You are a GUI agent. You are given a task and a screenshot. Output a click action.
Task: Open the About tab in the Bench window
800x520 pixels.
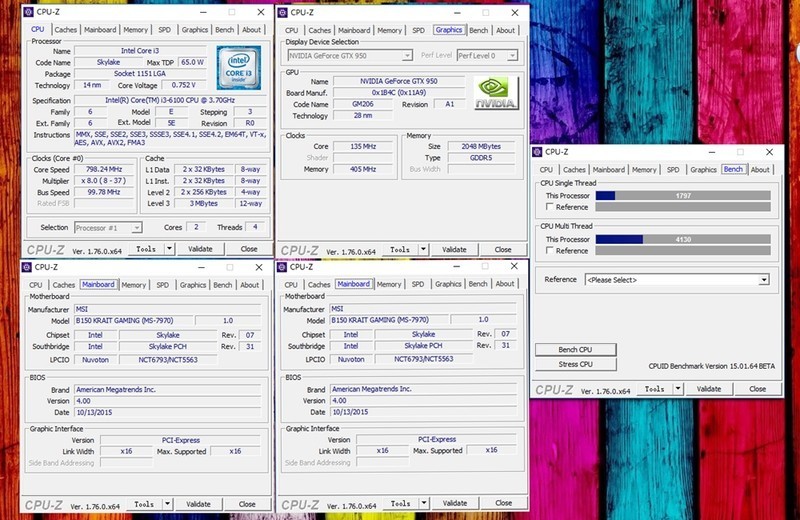(760, 170)
